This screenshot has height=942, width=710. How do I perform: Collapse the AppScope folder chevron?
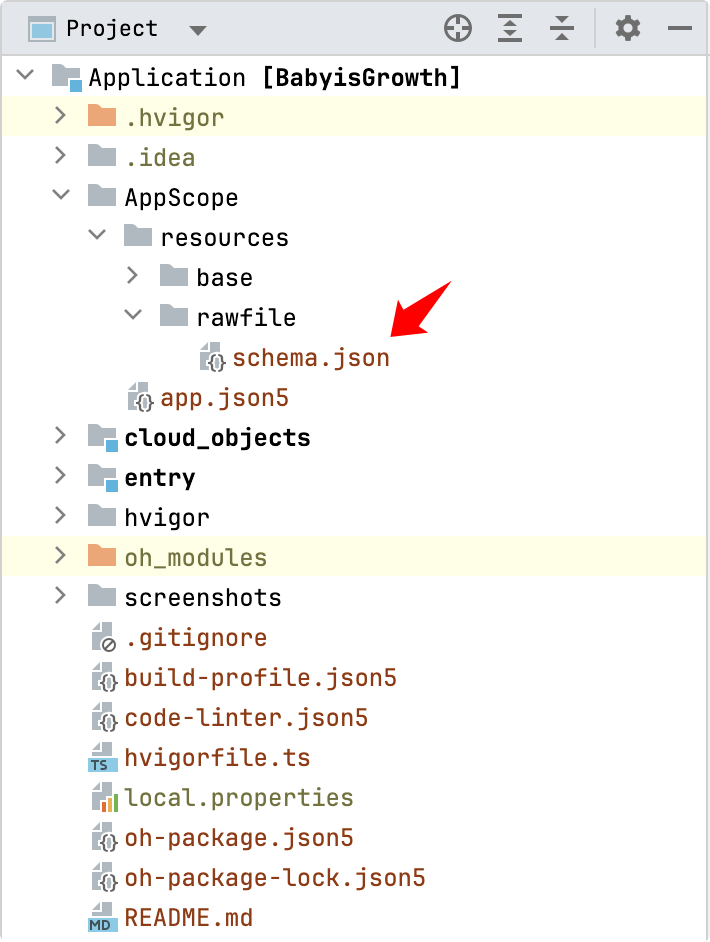point(61,195)
